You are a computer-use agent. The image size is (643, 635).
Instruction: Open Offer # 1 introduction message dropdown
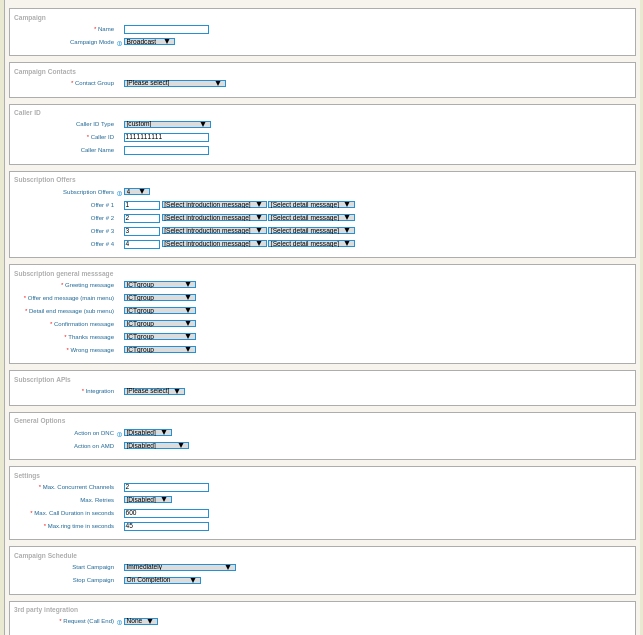tap(214, 204)
